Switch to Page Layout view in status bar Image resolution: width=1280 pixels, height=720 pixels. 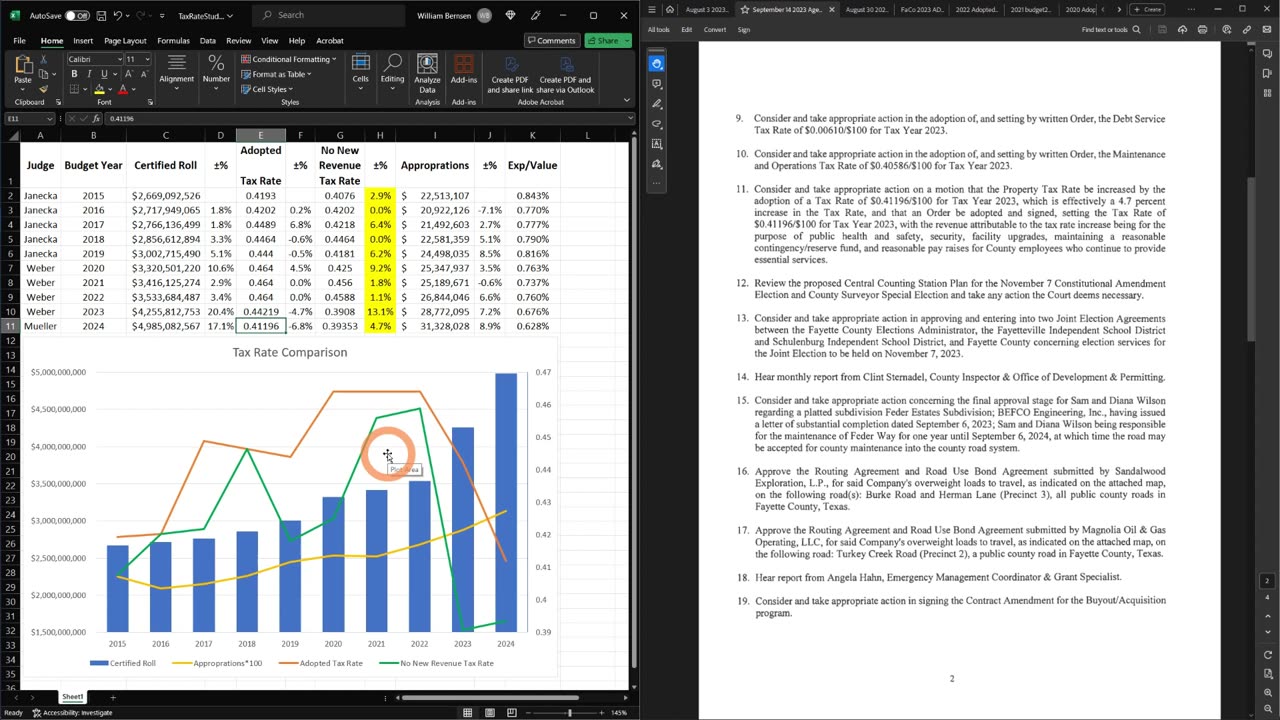coord(488,713)
